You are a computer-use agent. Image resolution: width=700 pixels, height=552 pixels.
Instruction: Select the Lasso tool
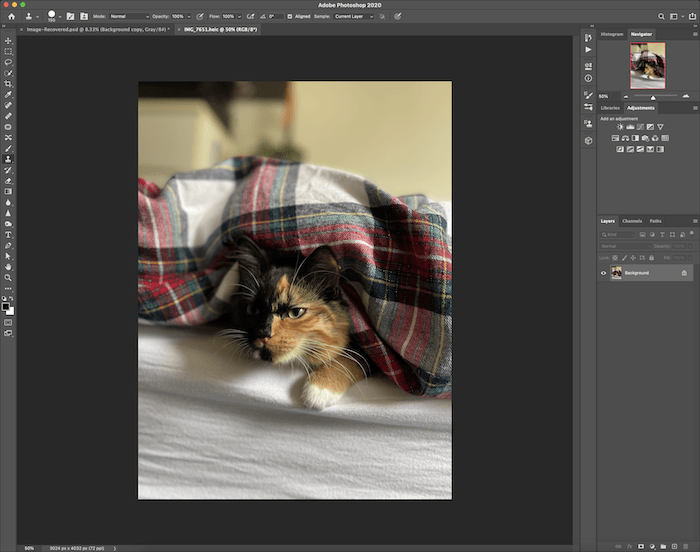[8, 62]
